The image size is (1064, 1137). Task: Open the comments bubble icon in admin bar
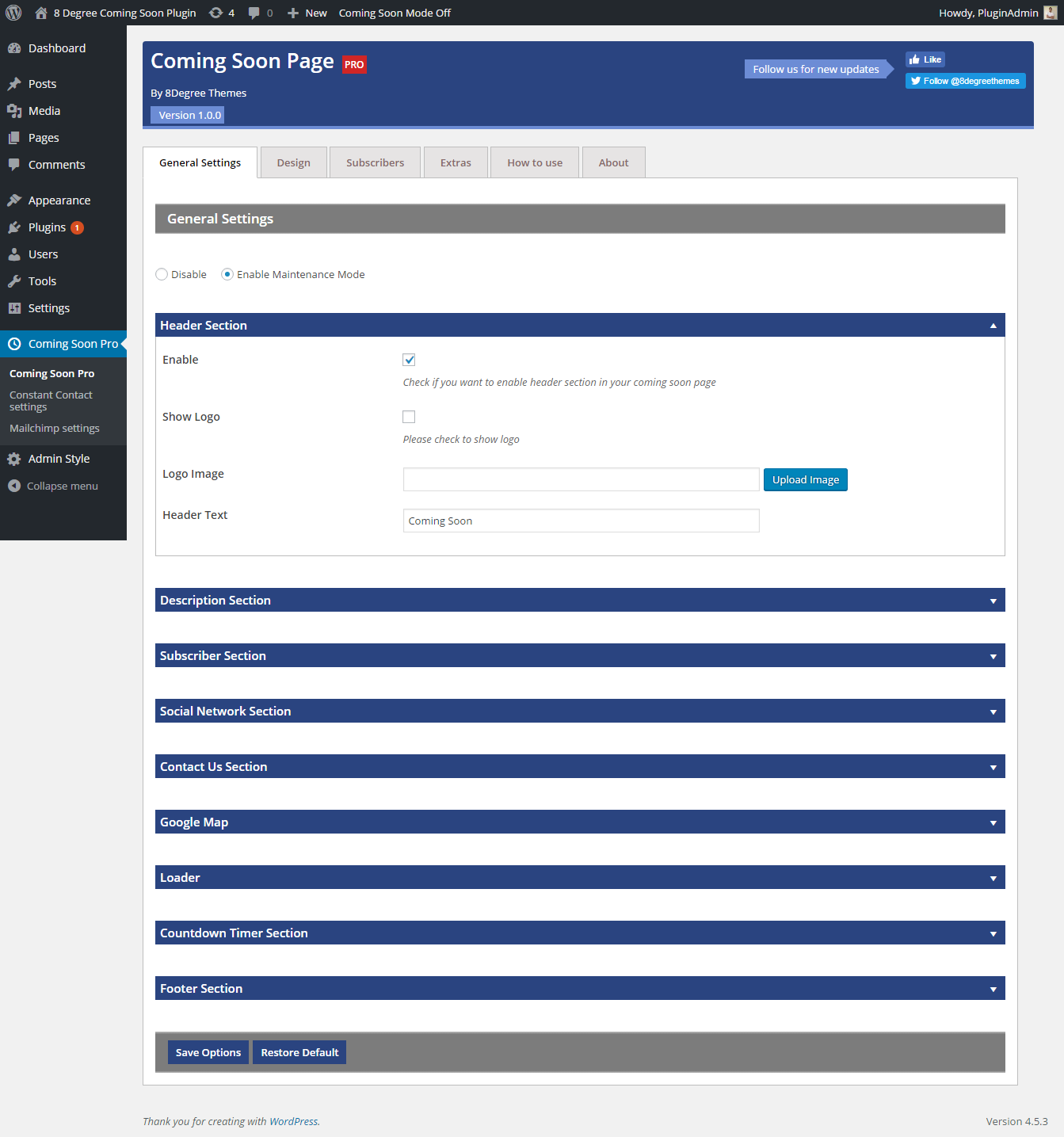[x=254, y=13]
